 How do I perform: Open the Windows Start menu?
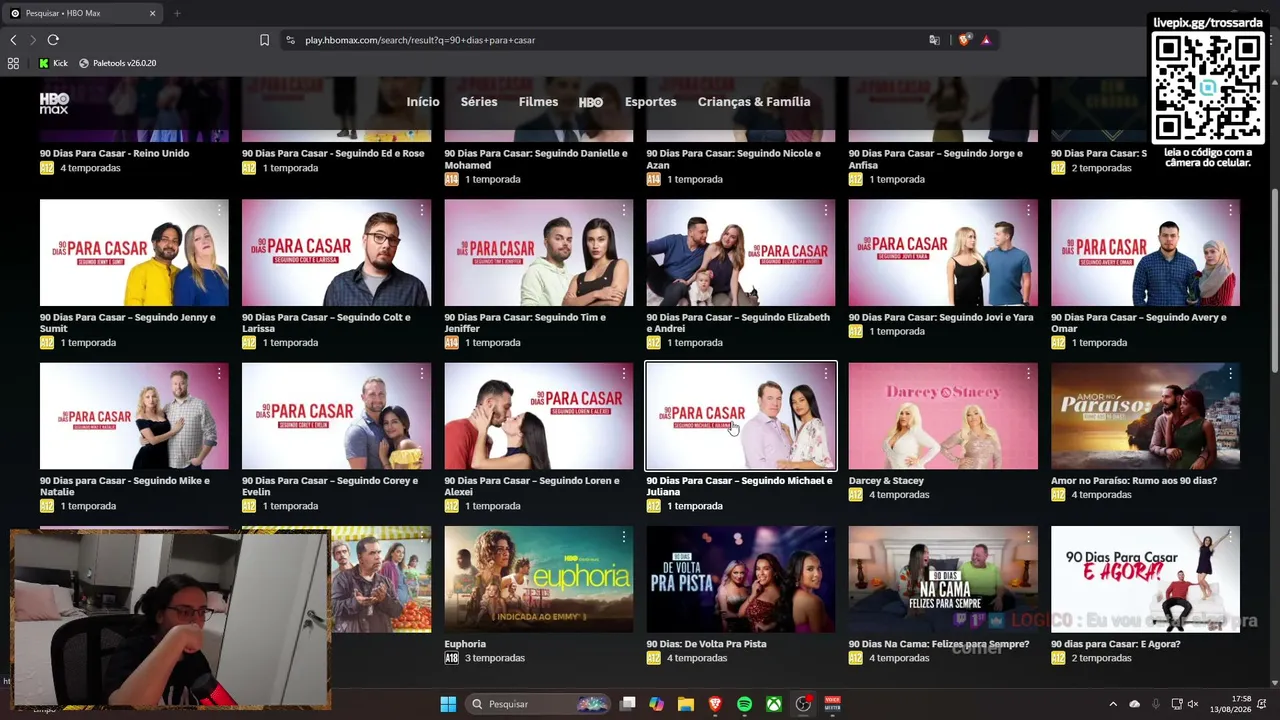tap(448, 704)
